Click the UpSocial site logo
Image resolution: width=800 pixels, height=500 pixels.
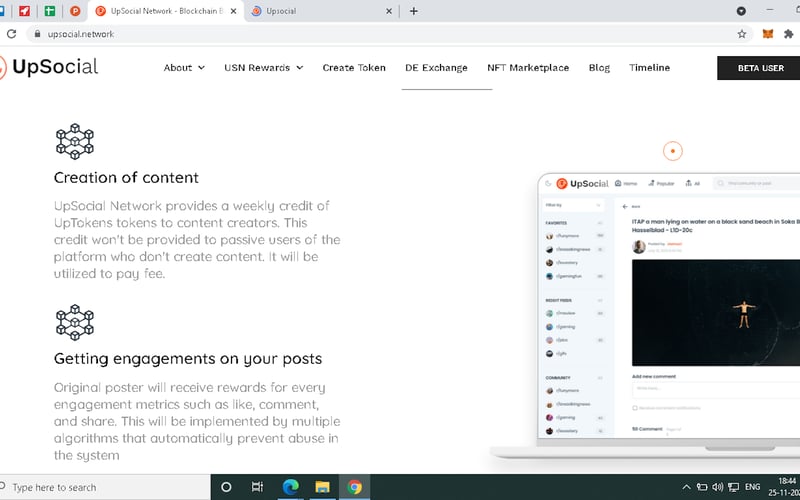[x=48, y=67]
